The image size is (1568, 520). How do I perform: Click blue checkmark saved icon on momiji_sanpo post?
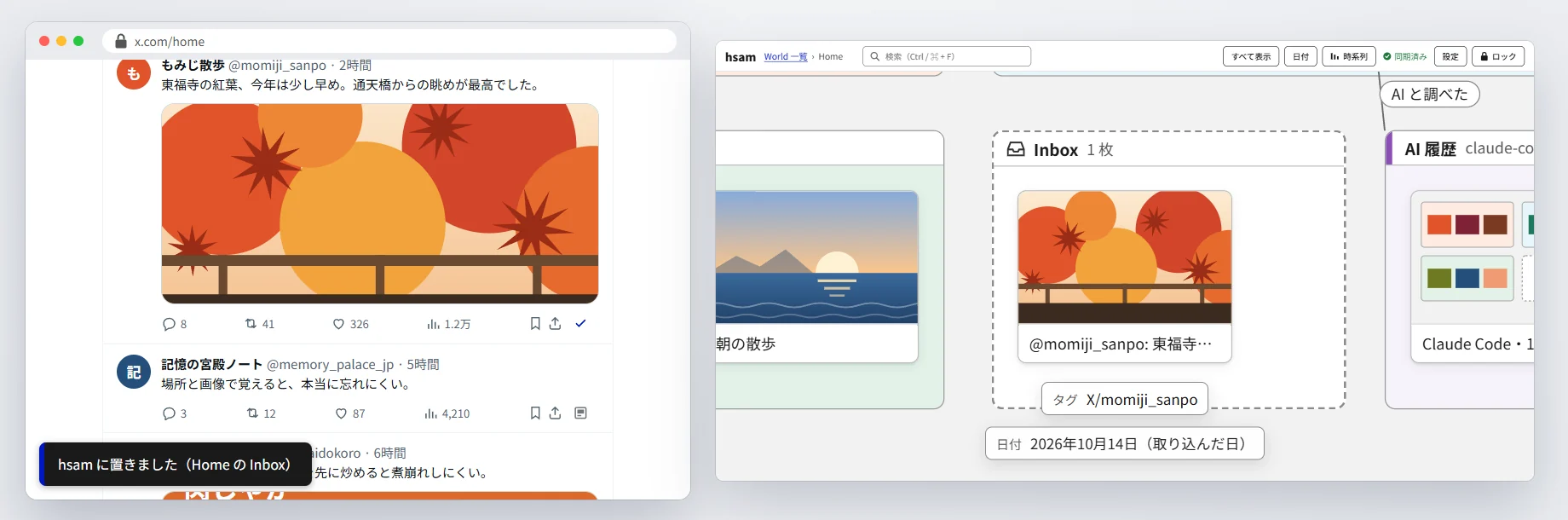click(580, 324)
